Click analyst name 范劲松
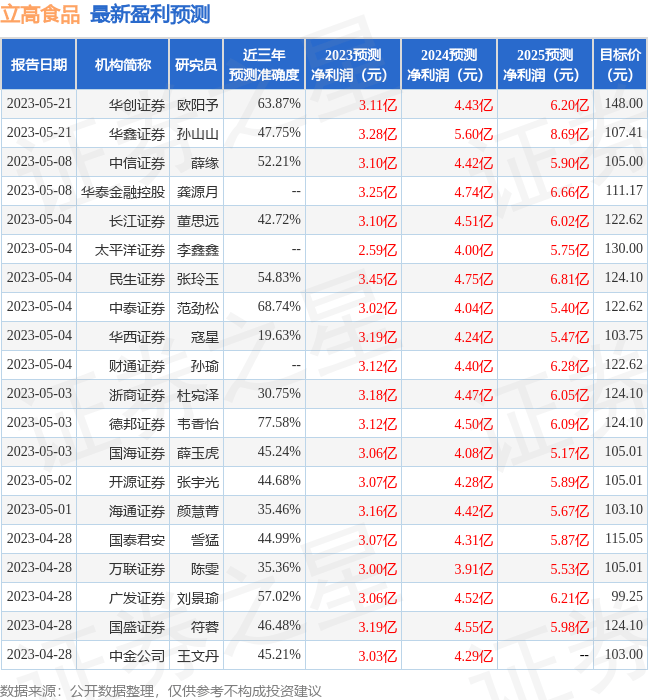 click(198, 308)
